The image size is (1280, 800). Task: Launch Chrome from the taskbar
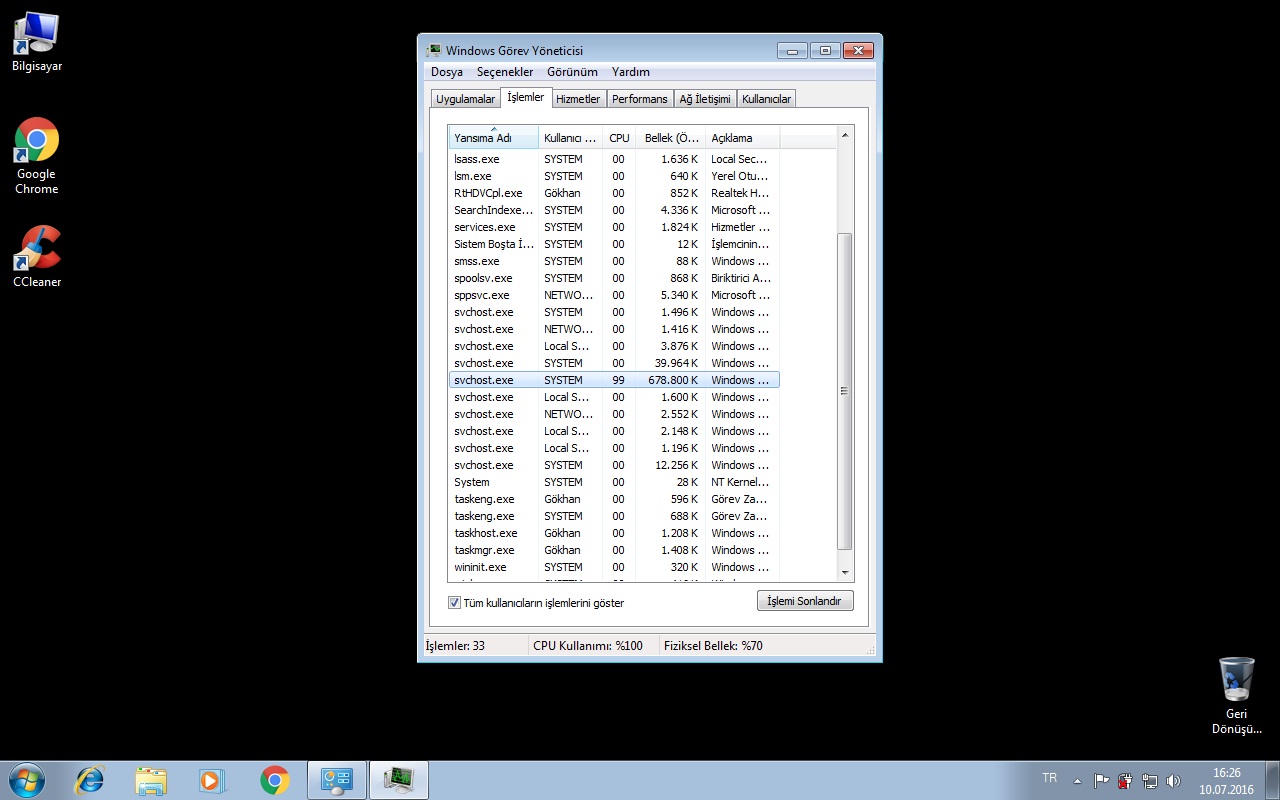[275, 780]
